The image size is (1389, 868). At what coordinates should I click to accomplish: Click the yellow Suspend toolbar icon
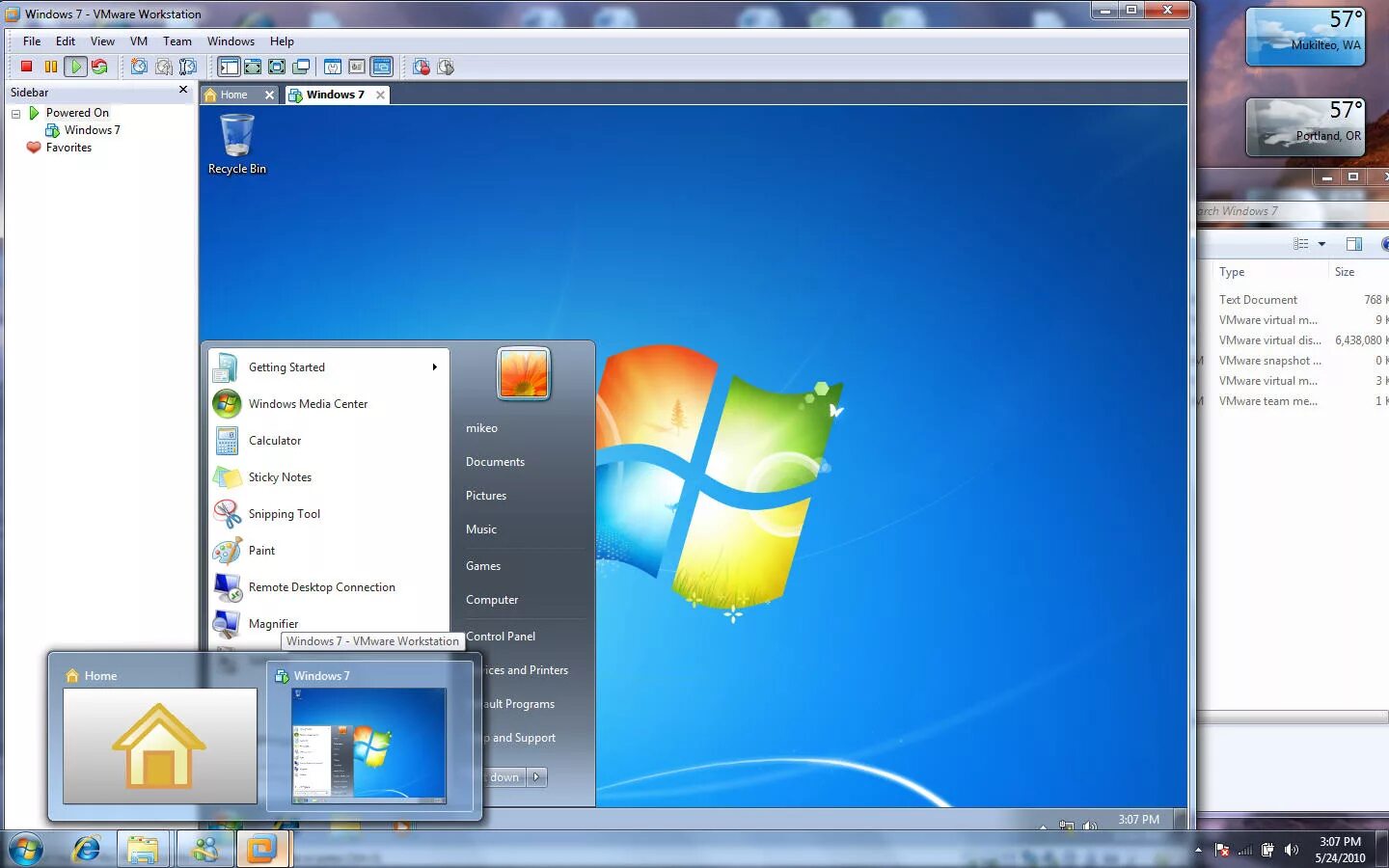(x=51, y=67)
